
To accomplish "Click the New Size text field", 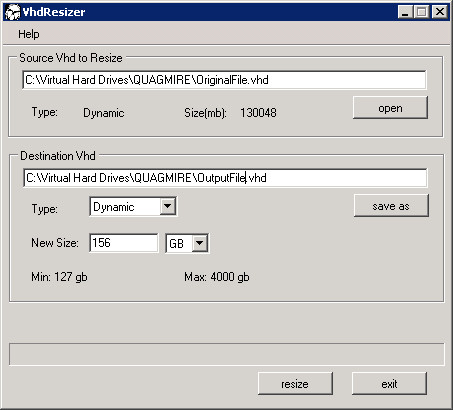I will coord(124,243).
